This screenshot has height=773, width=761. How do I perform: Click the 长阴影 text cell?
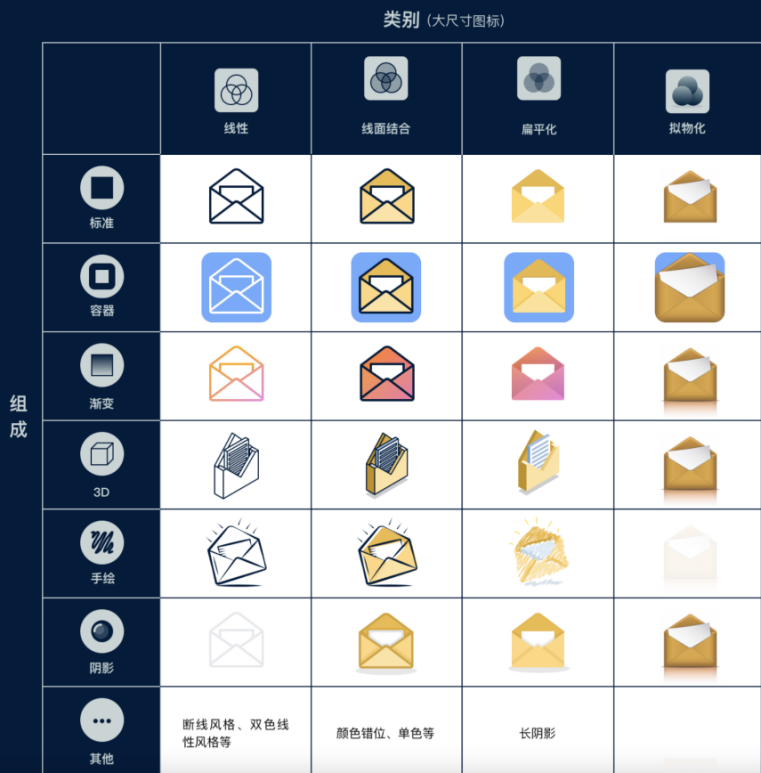(x=537, y=734)
